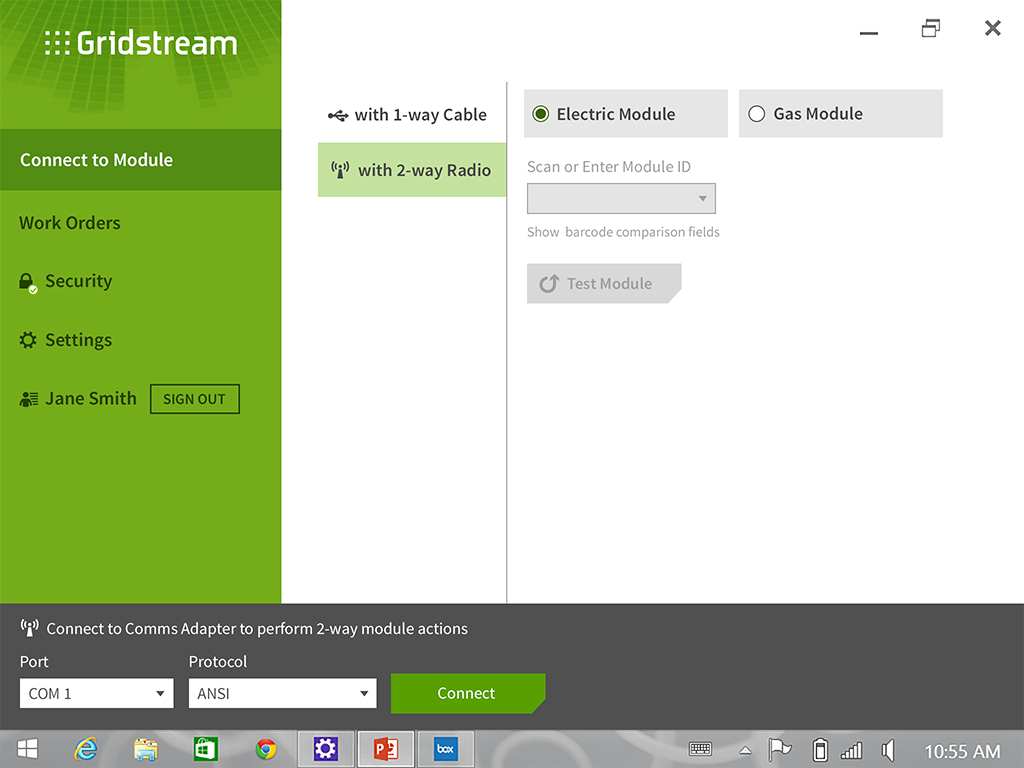The width and height of the screenshot is (1024, 768).
Task: Open the Port COM 1 dropdown
Action: point(97,693)
